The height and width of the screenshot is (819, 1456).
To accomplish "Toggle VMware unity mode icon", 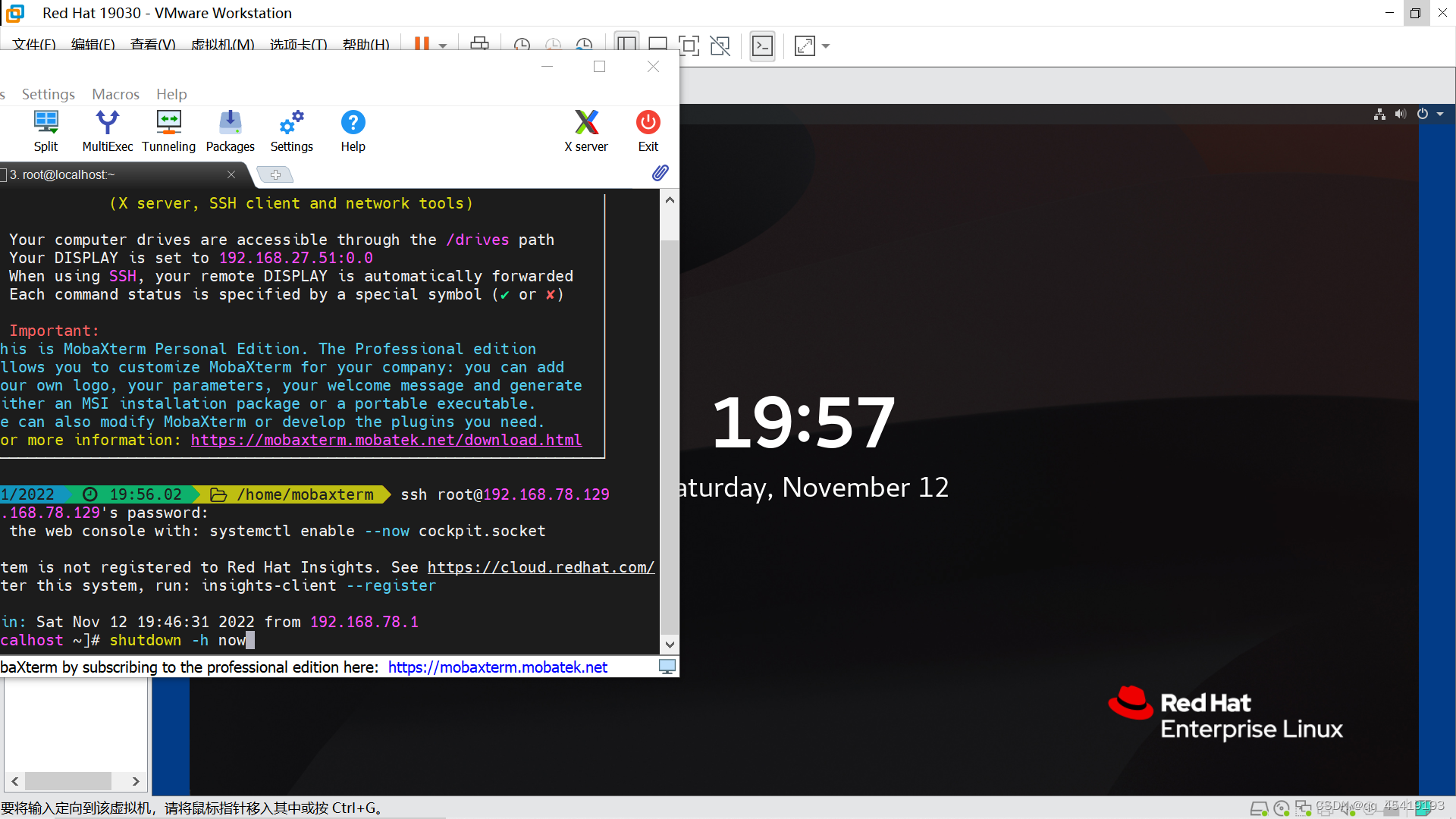I will [720, 46].
